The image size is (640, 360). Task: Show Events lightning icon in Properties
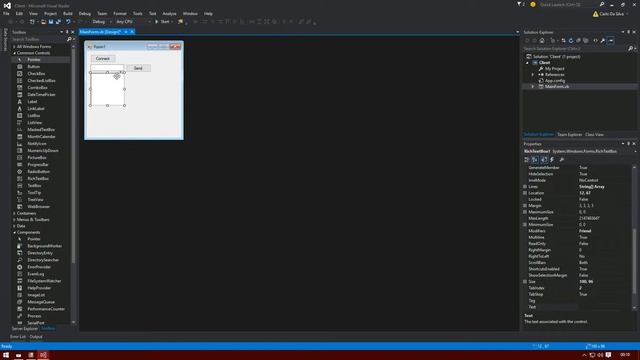tap(552, 160)
